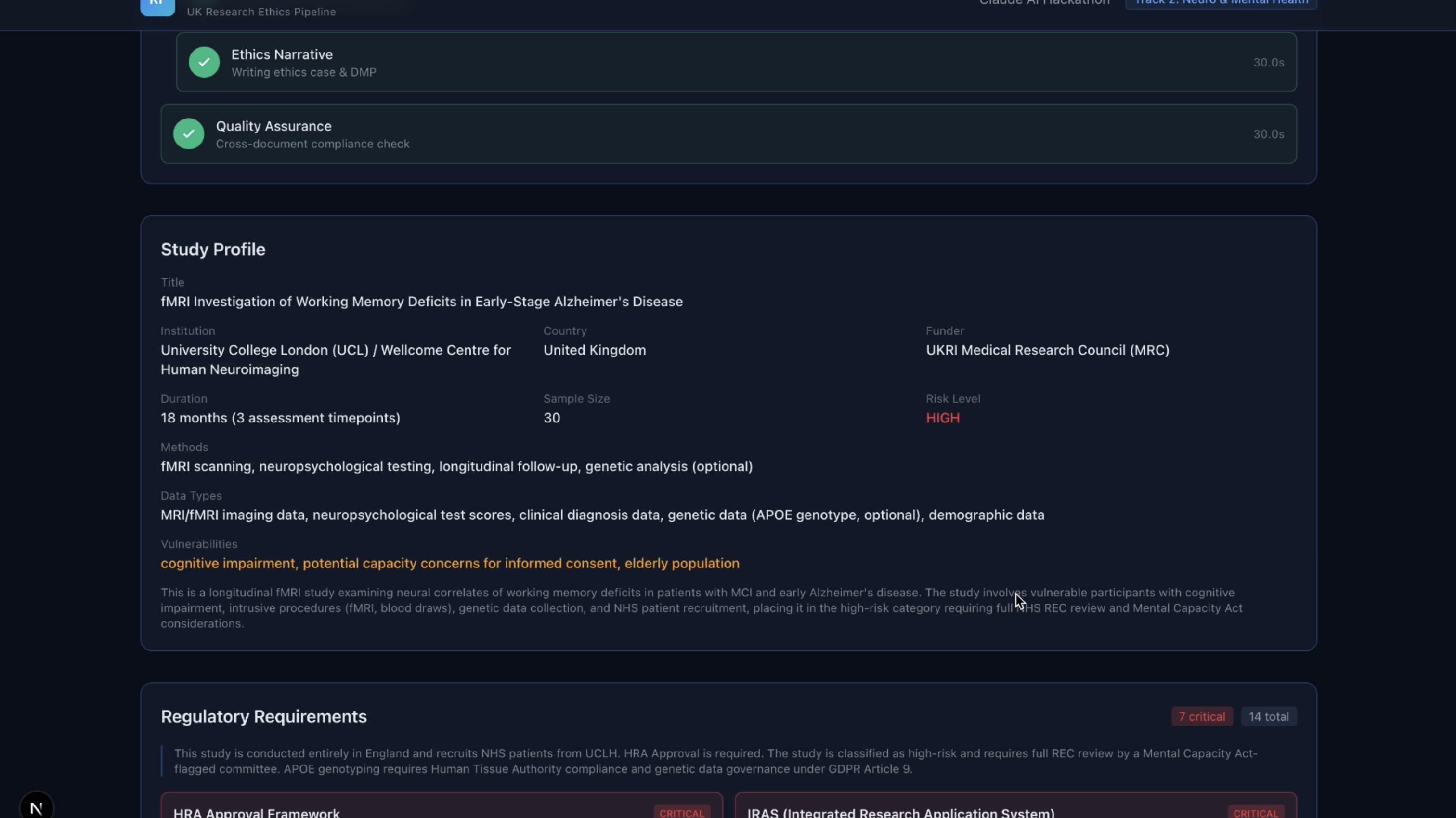Click the 14 total badge
Image resolution: width=1456 pixels, height=818 pixels.
click(x=1268, y=717)
